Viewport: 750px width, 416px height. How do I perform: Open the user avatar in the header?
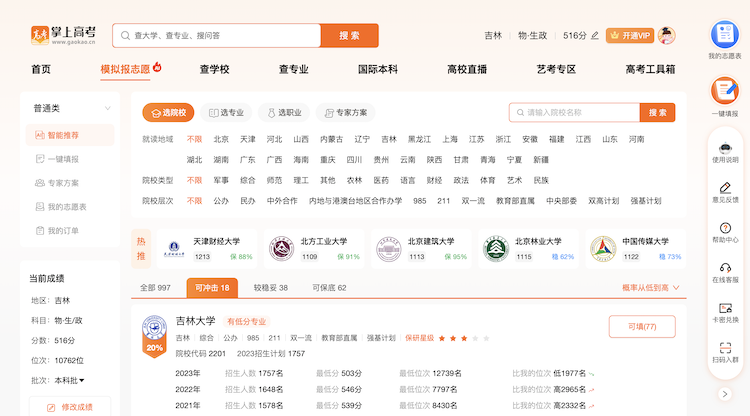(666, 35)
